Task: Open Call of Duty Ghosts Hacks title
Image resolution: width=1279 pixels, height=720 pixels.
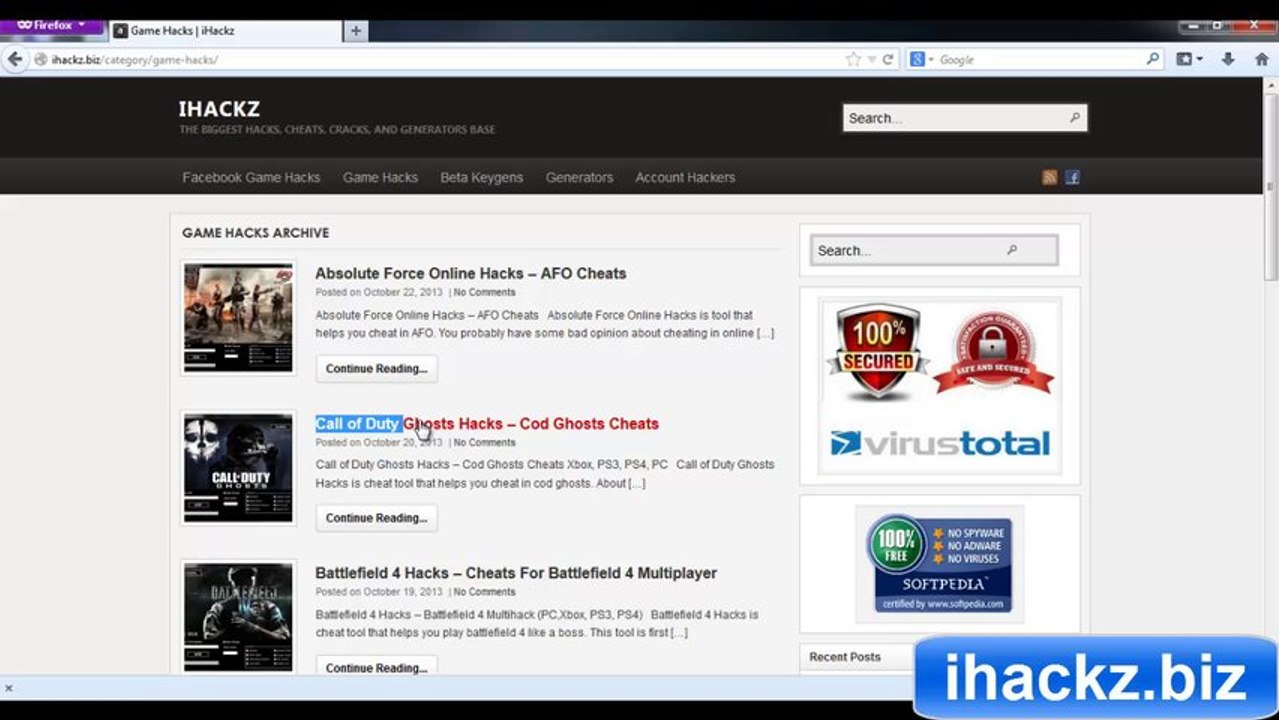Action: 487,423
